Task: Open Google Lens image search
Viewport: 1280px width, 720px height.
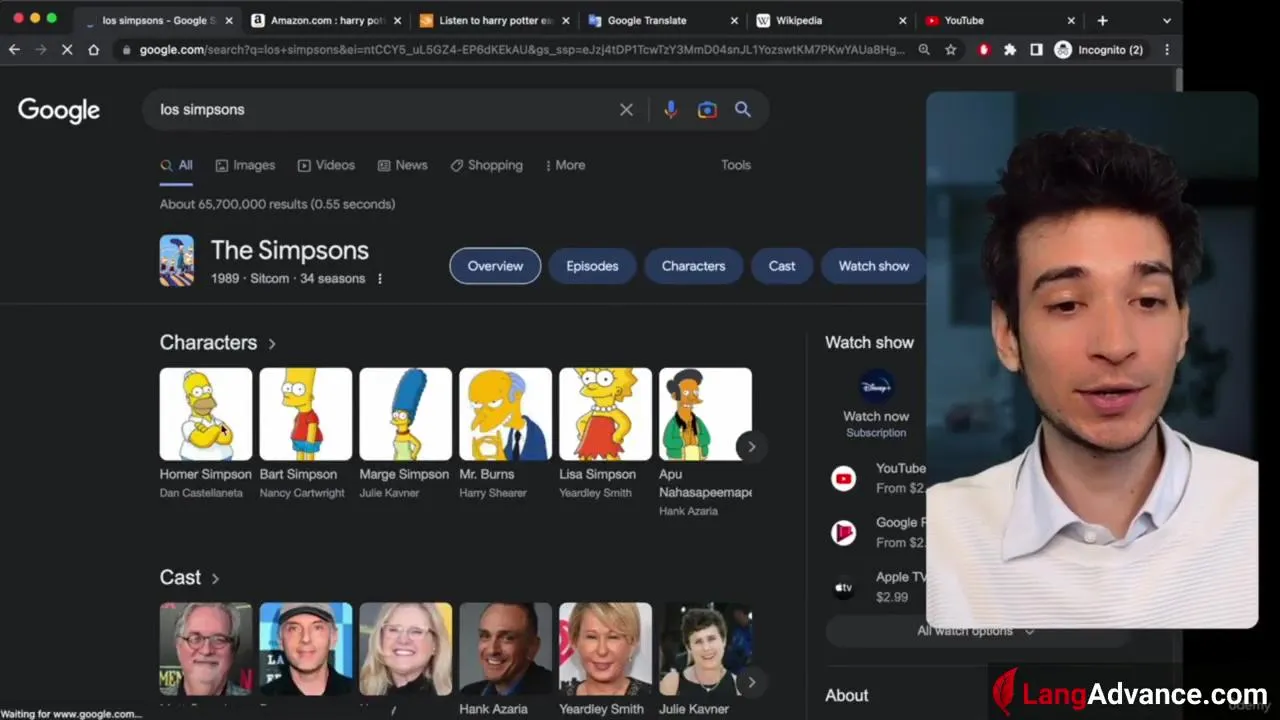Action: point(707,110)
